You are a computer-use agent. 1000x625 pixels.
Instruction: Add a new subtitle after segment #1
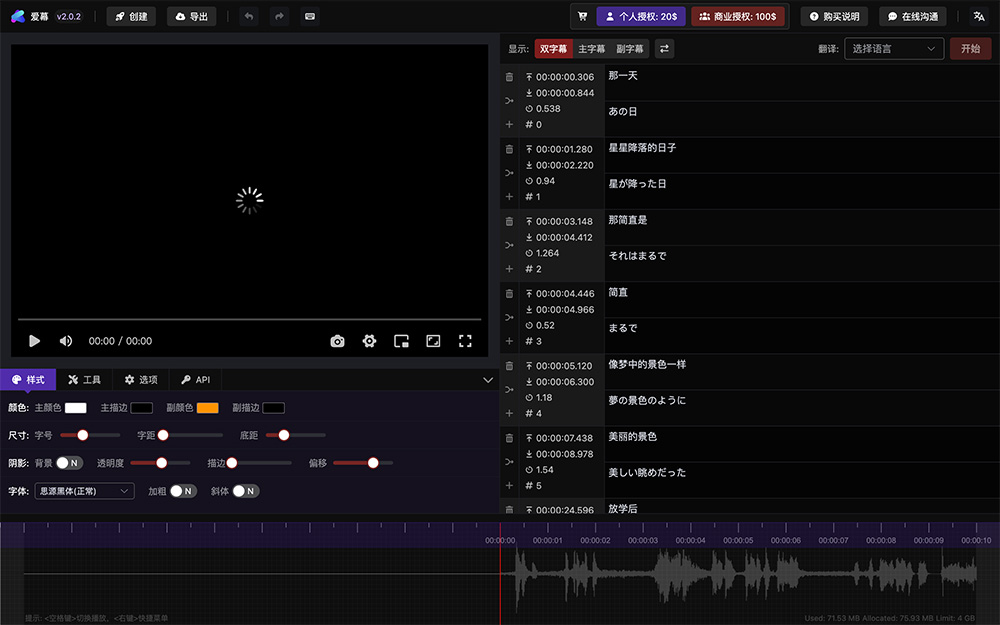click(509, 197)
